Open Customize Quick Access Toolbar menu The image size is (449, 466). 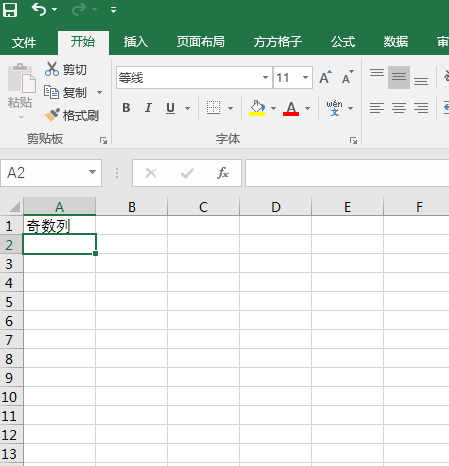point(113,10)
